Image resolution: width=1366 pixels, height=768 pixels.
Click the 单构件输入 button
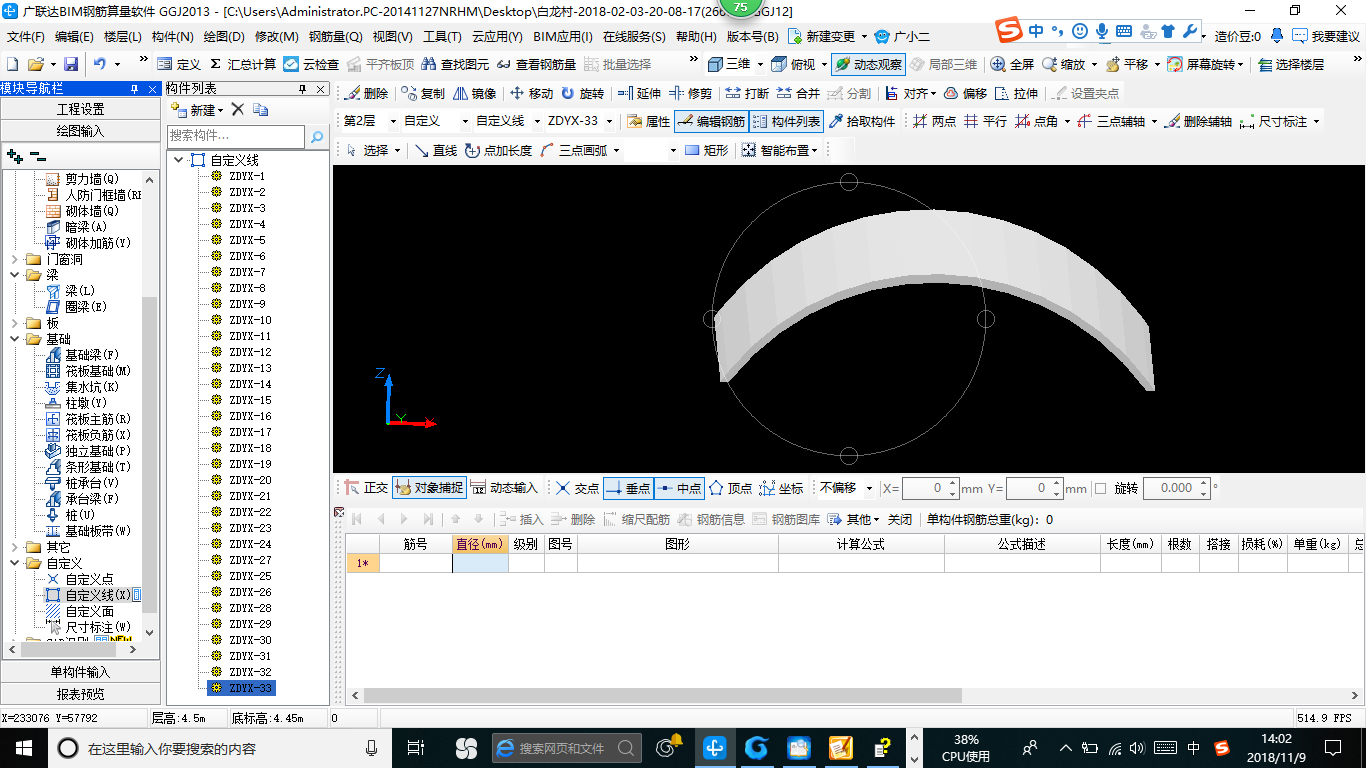pos(80,672)
